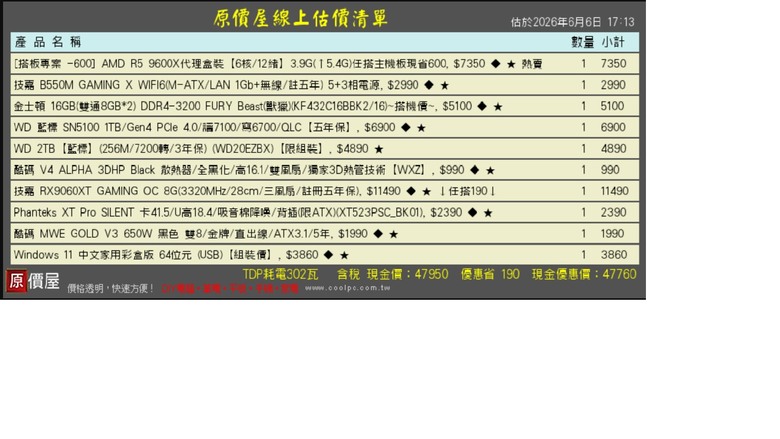Viewport: 780px width, 439px height.
Task: Click subtotal 1990
Action: [x=612, y=234]
